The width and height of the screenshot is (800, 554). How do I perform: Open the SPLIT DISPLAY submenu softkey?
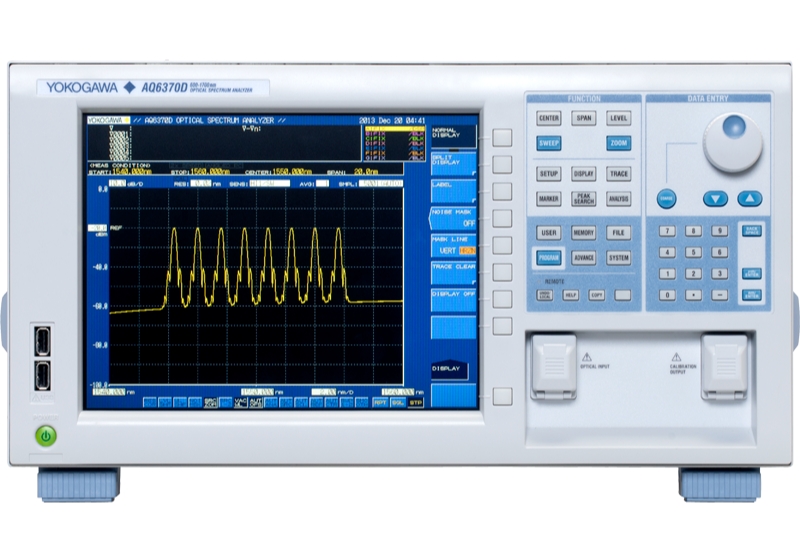click(453, 163)
